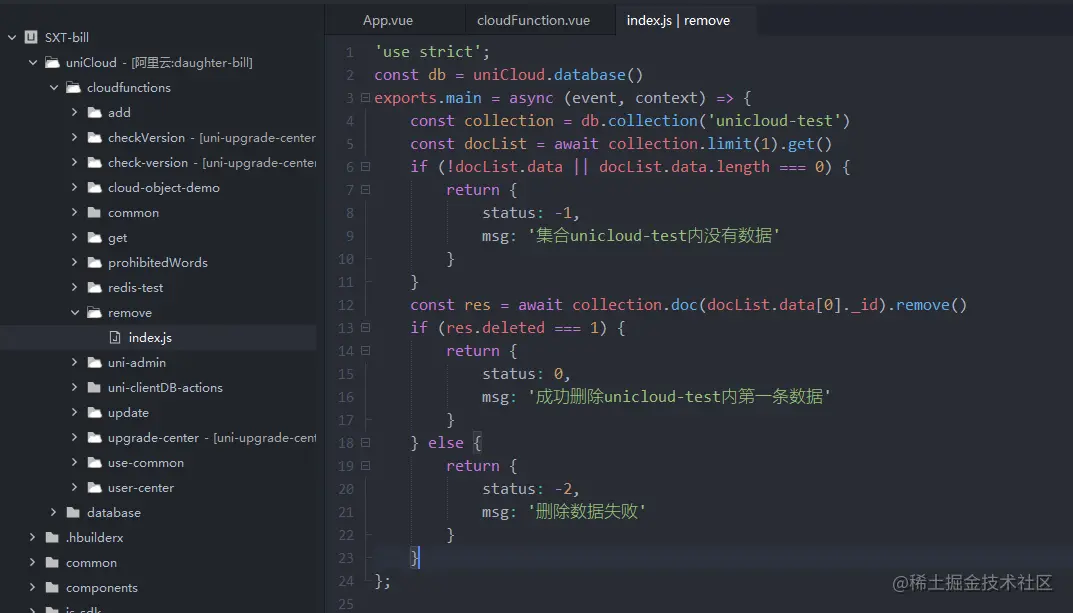
Task: Click the '成功删除unicloud-test内第一条数据' string
Action: [x=679, y=396]
